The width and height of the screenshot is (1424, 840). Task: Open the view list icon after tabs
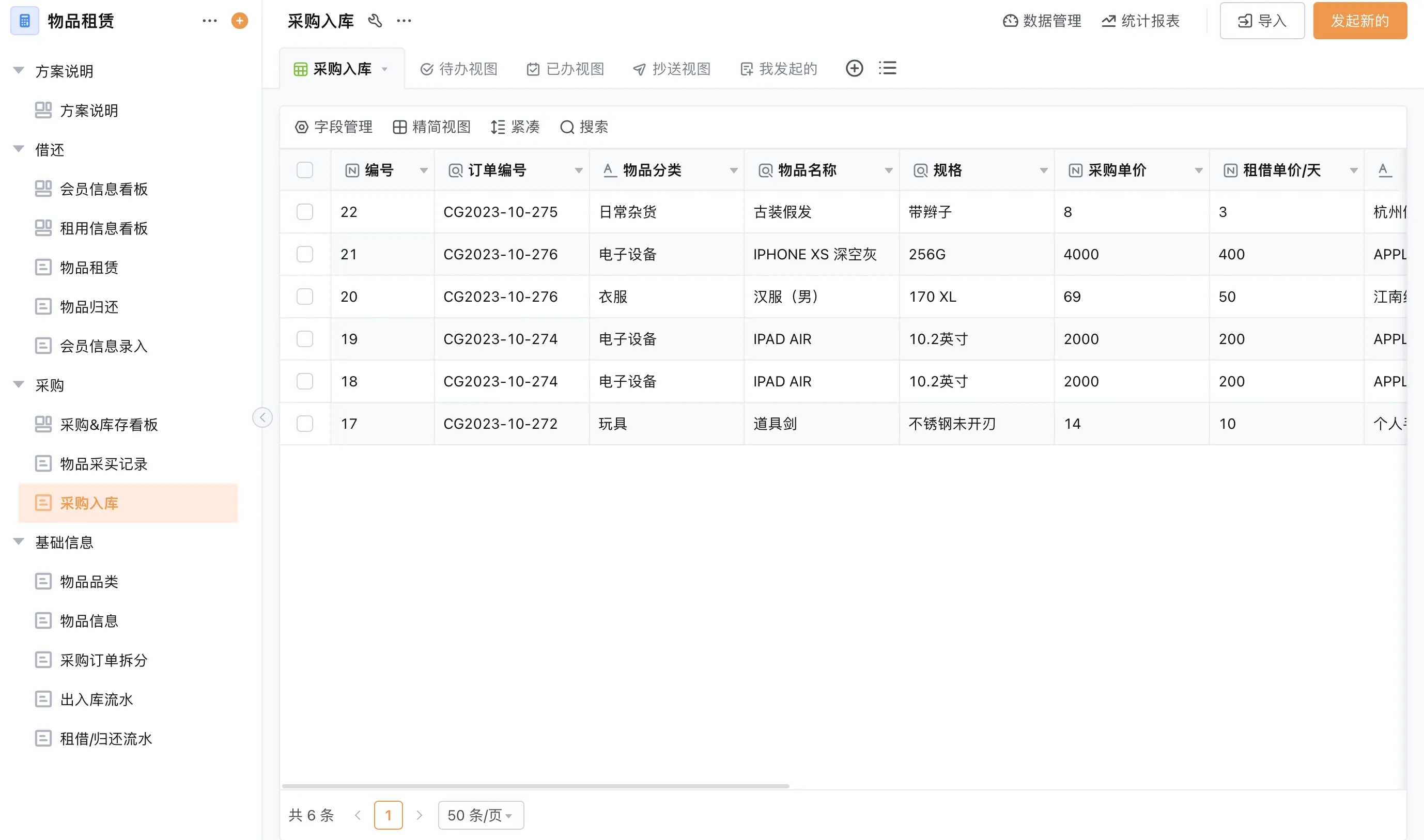(887, 69)
